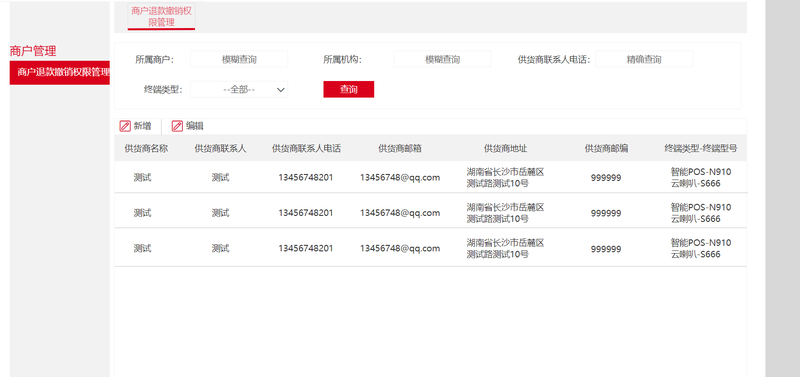Open the 终端类型 dropdown
The width and height of the screenshot is (800, 377).
click(x=239, y=90)
